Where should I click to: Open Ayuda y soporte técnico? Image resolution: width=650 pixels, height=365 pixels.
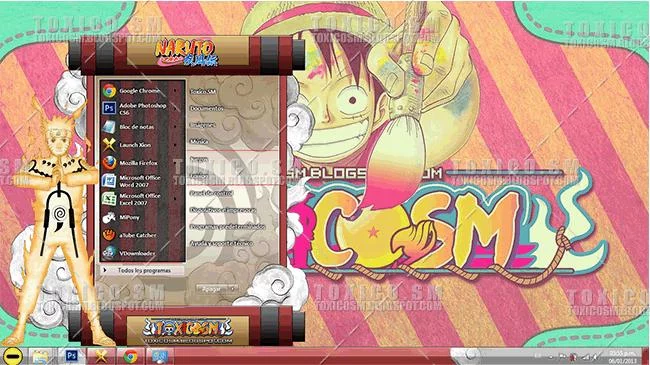tap(221, 243)
